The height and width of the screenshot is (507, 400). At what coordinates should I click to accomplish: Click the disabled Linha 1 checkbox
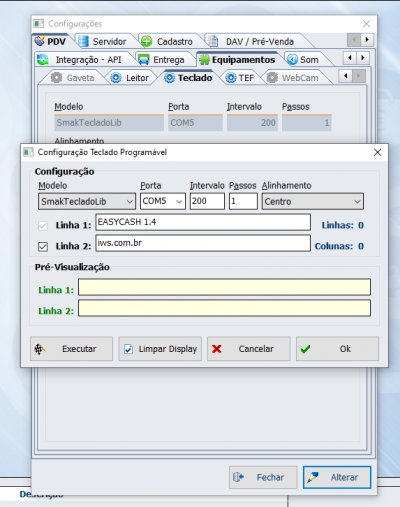pos(43,226)
